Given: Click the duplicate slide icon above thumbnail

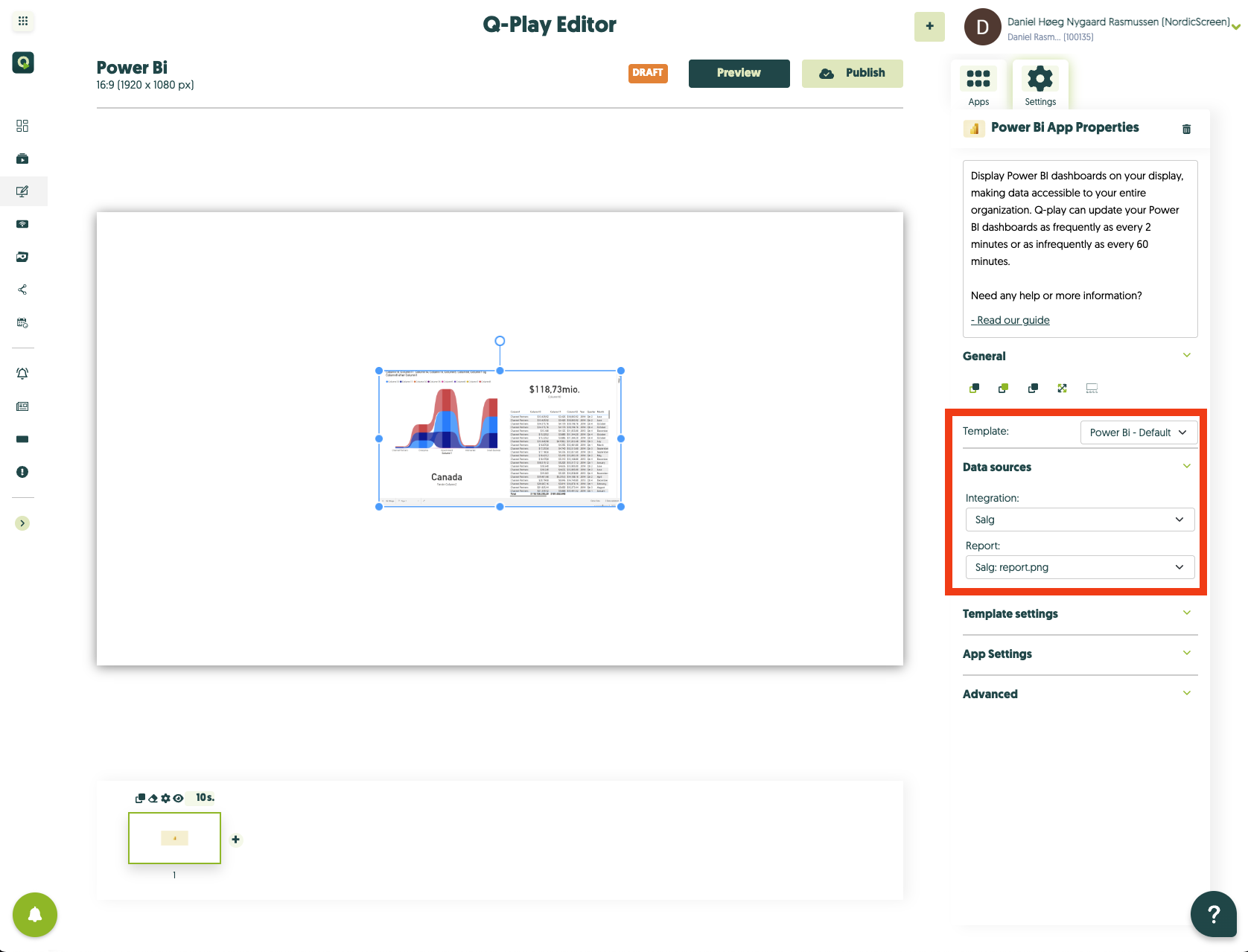Looking at the screenshot, I should (140, 798).
